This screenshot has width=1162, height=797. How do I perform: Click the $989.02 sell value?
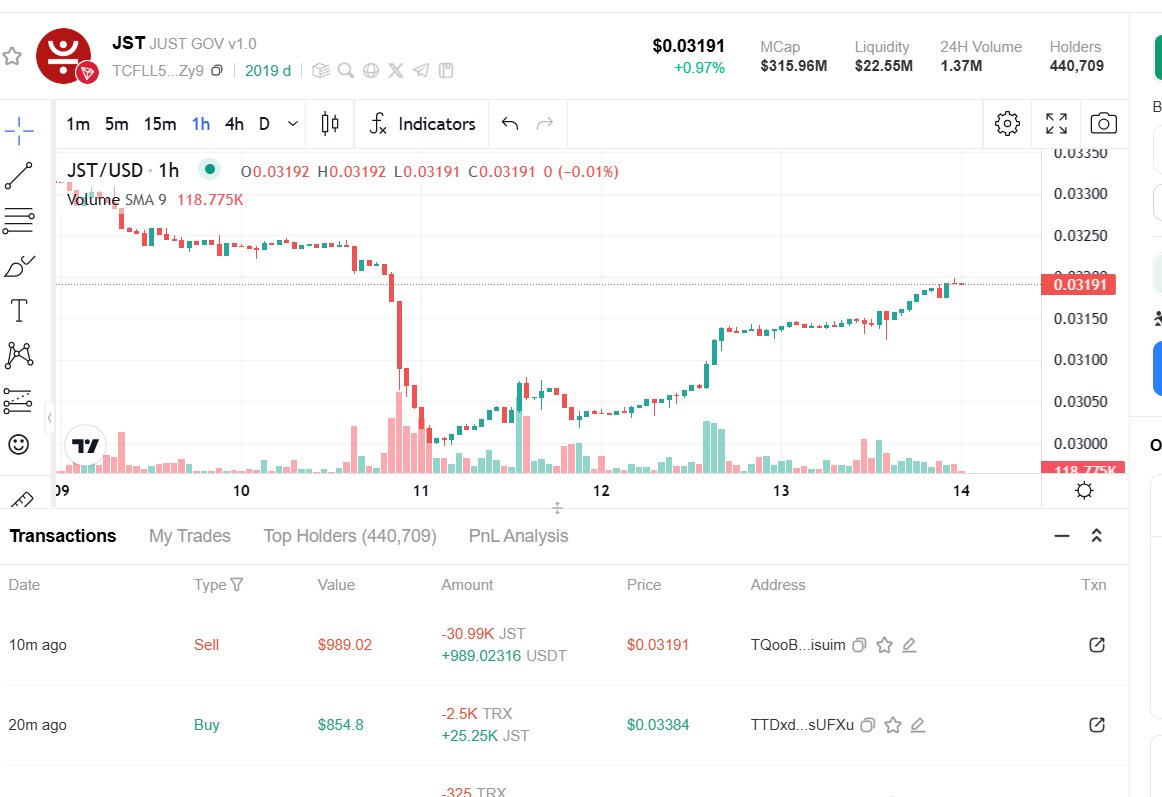(345, 645)
